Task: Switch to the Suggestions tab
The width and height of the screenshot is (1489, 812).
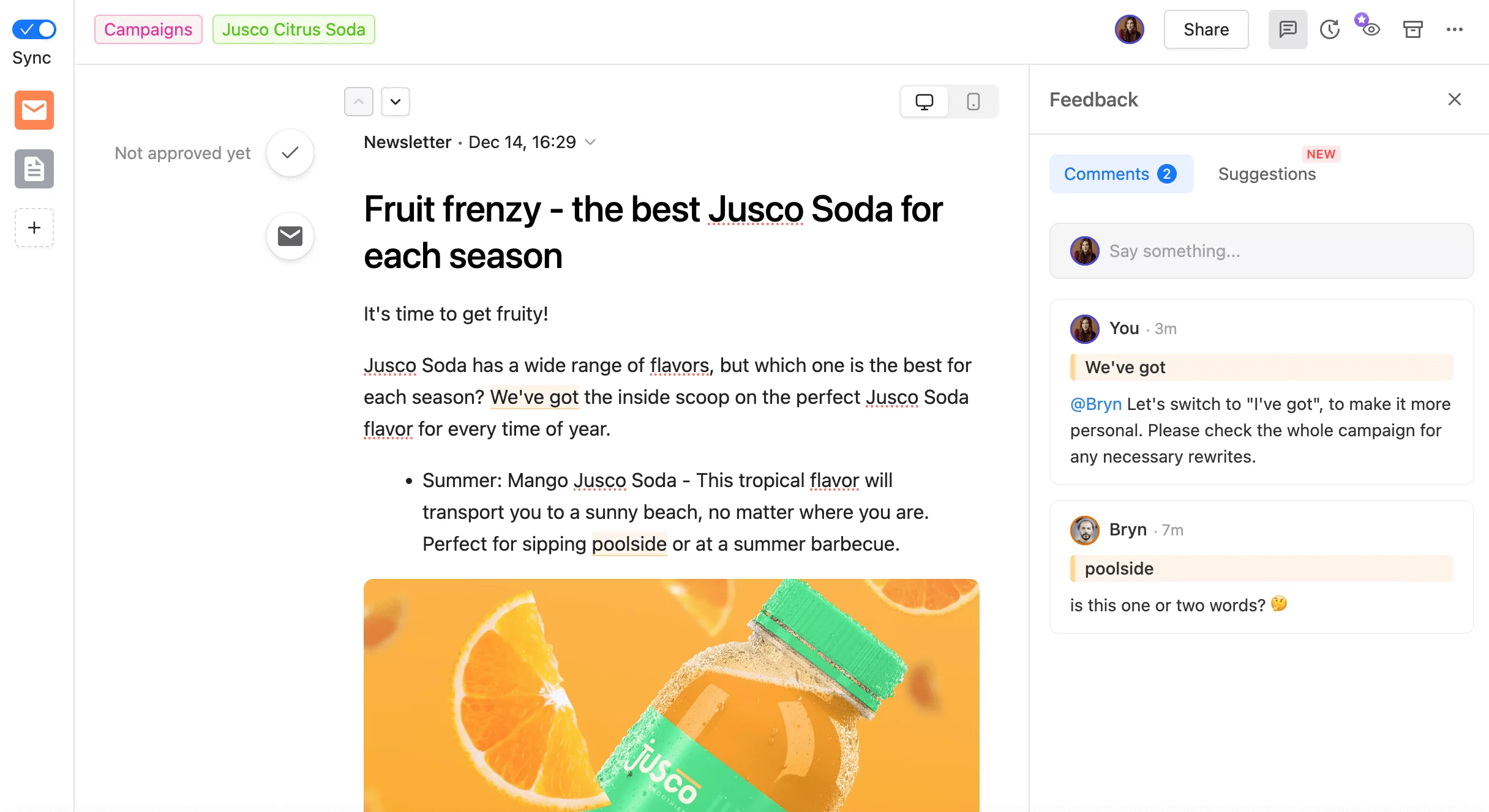Action: pyautogui.click(x=1267, y=173)
